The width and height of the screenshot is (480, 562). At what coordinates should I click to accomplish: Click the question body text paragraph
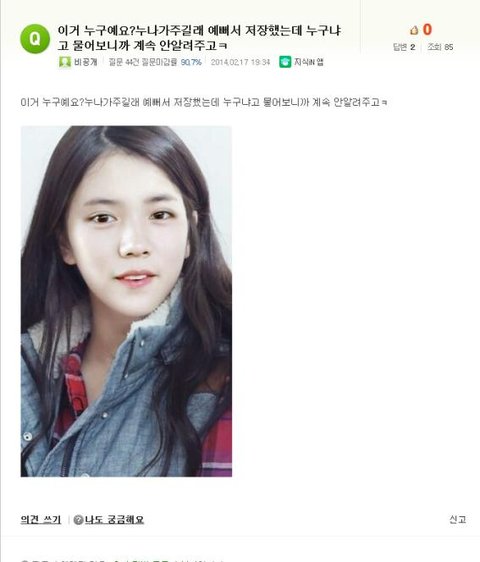[x=204, y=102]
